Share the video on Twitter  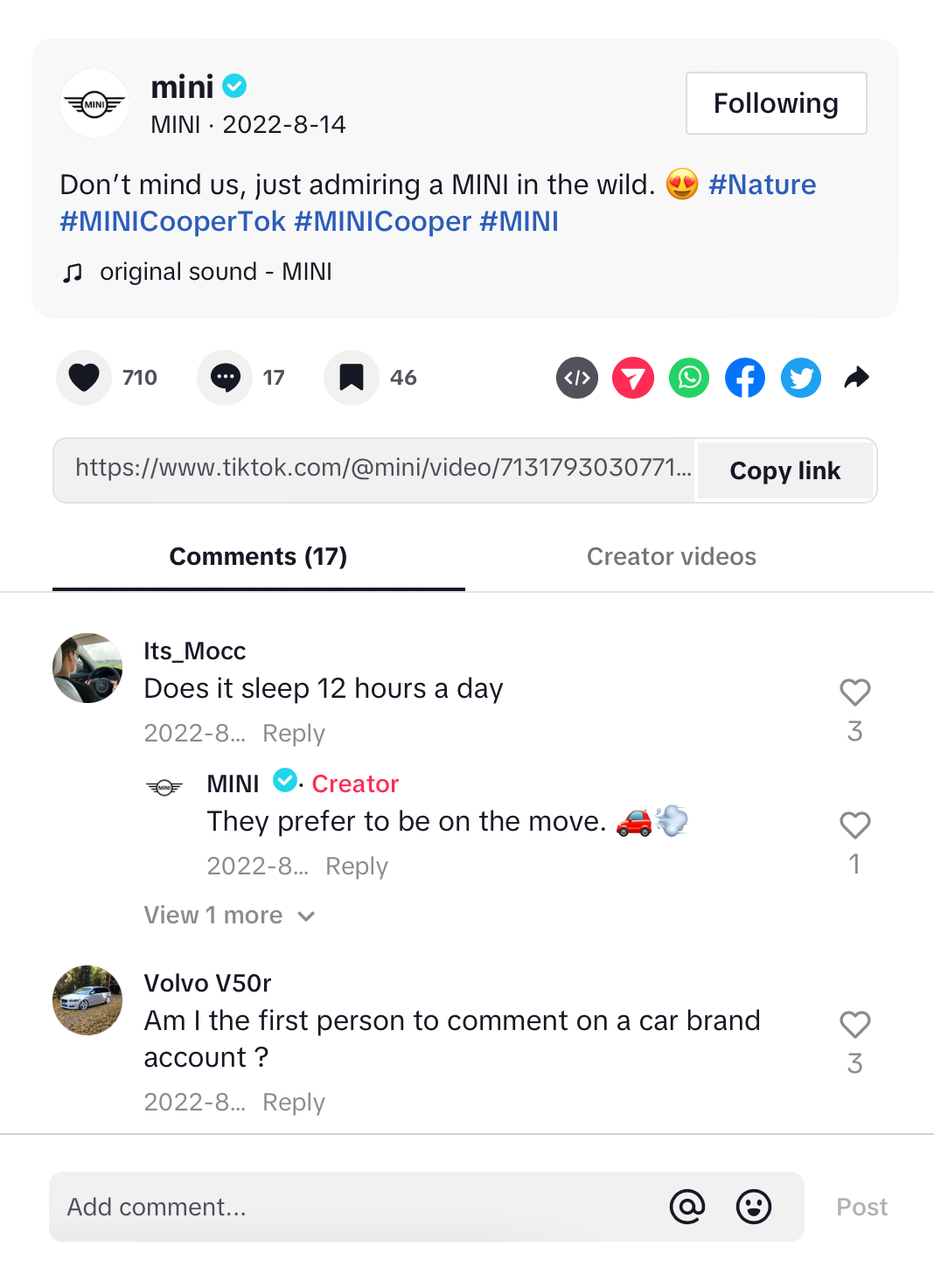coord(801,378)
